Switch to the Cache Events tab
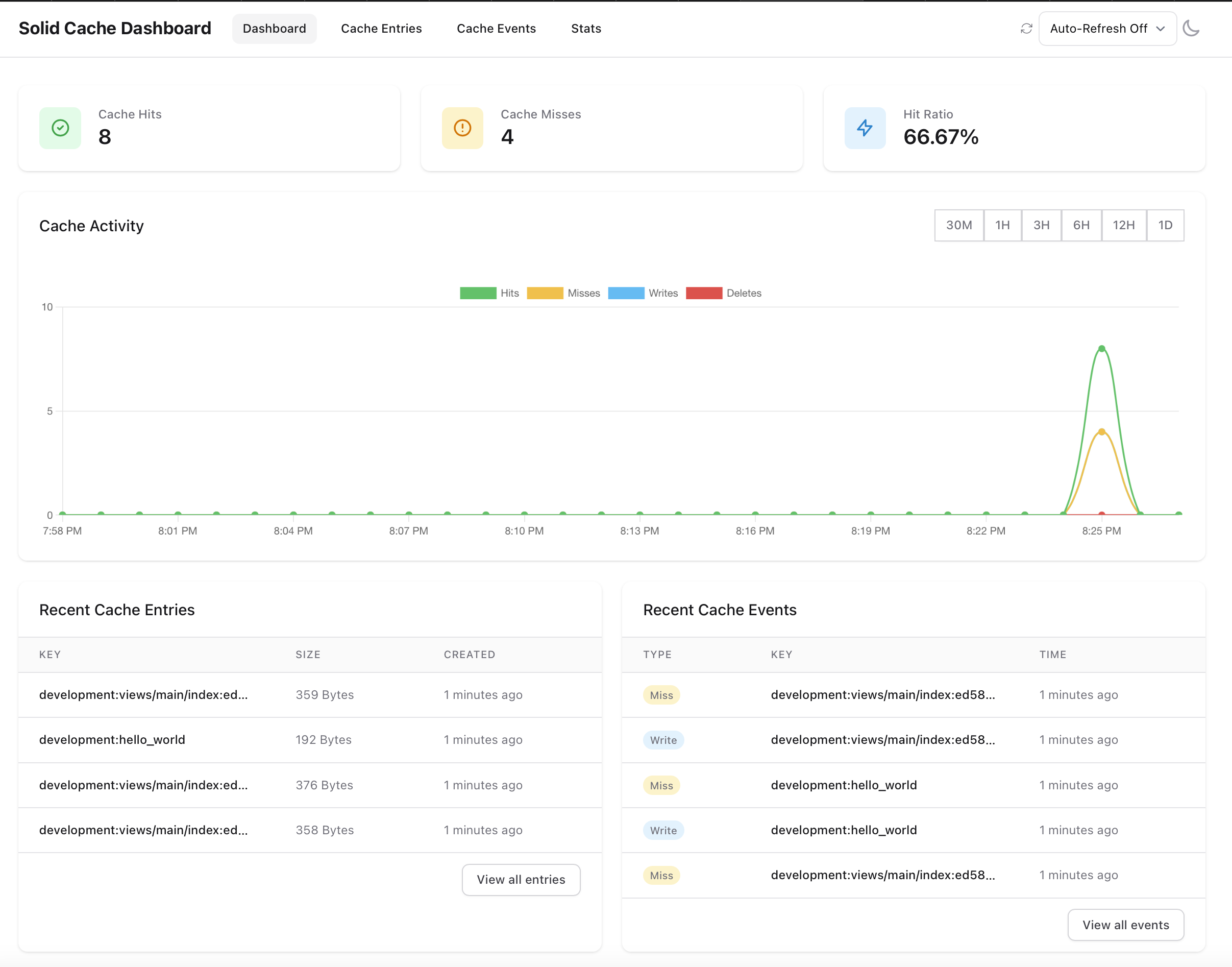This screenshot has width=1232, height=967. [x=496, y=28]
